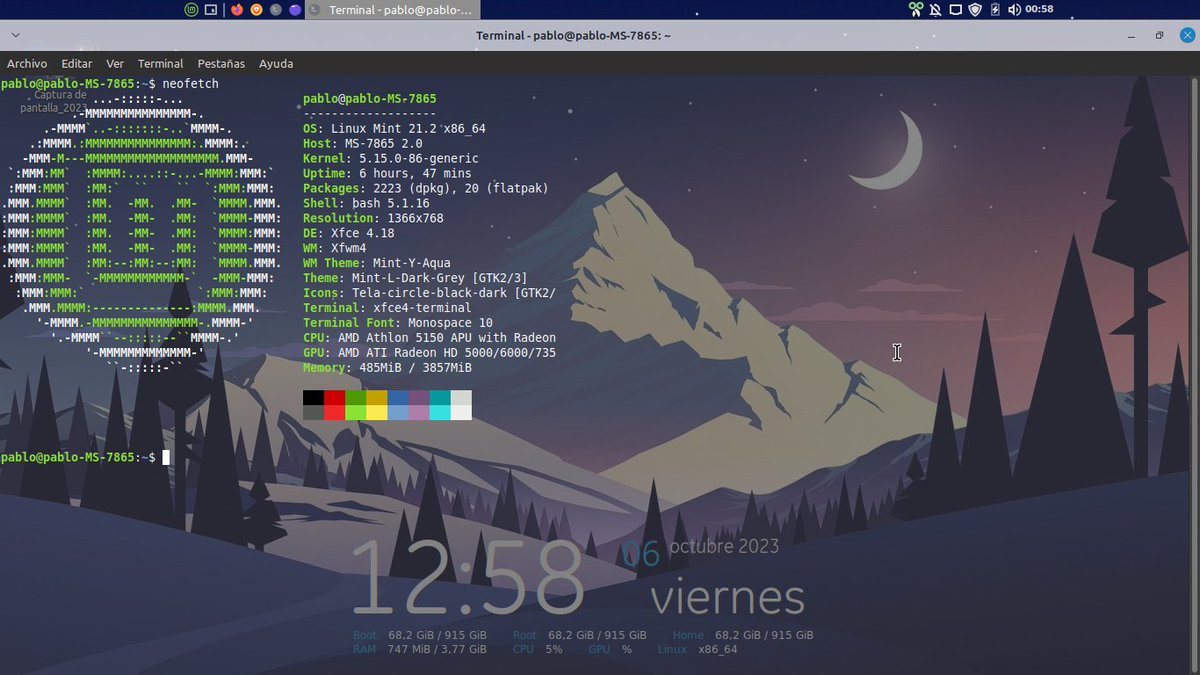Open the screenshot scissors tray icon
This screenshot has width=1200, height=675.
pos(914,10)
